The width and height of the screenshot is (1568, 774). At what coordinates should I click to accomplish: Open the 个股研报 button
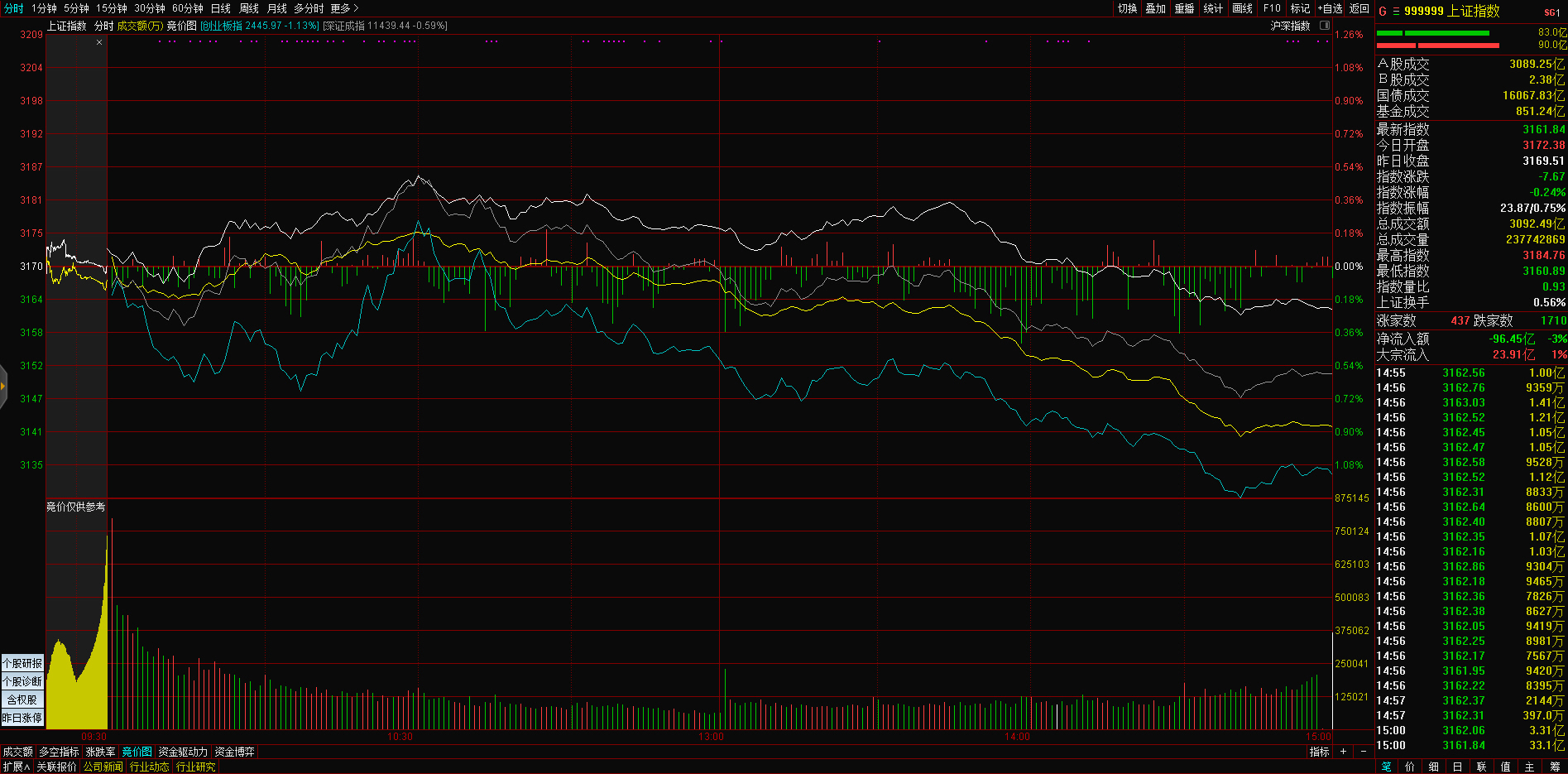22,663
